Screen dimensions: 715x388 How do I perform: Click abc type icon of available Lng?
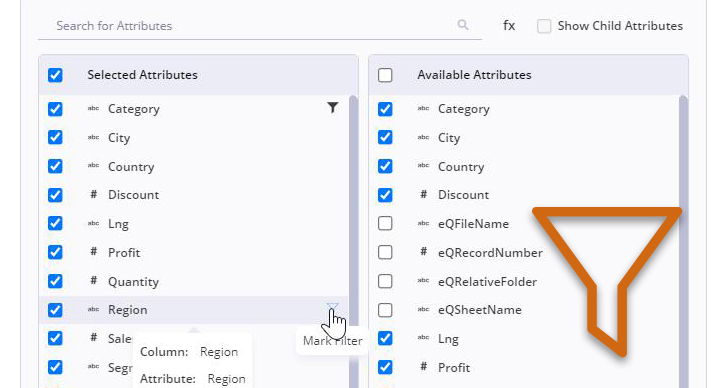pyautogui.click(x=424, y=338)
